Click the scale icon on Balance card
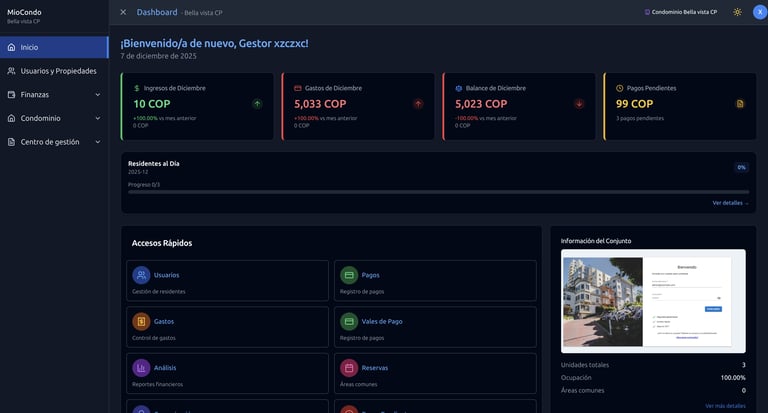The width and height of the screenshot is (768, 413). coord(458,88)
